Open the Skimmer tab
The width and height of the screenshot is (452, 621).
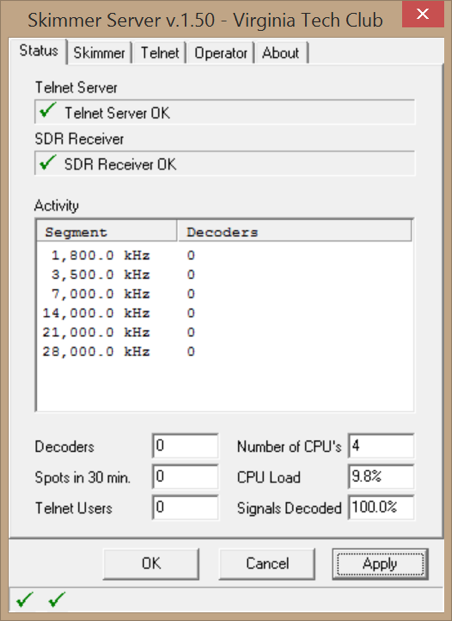pyautogui.click(x=99, y=53)
